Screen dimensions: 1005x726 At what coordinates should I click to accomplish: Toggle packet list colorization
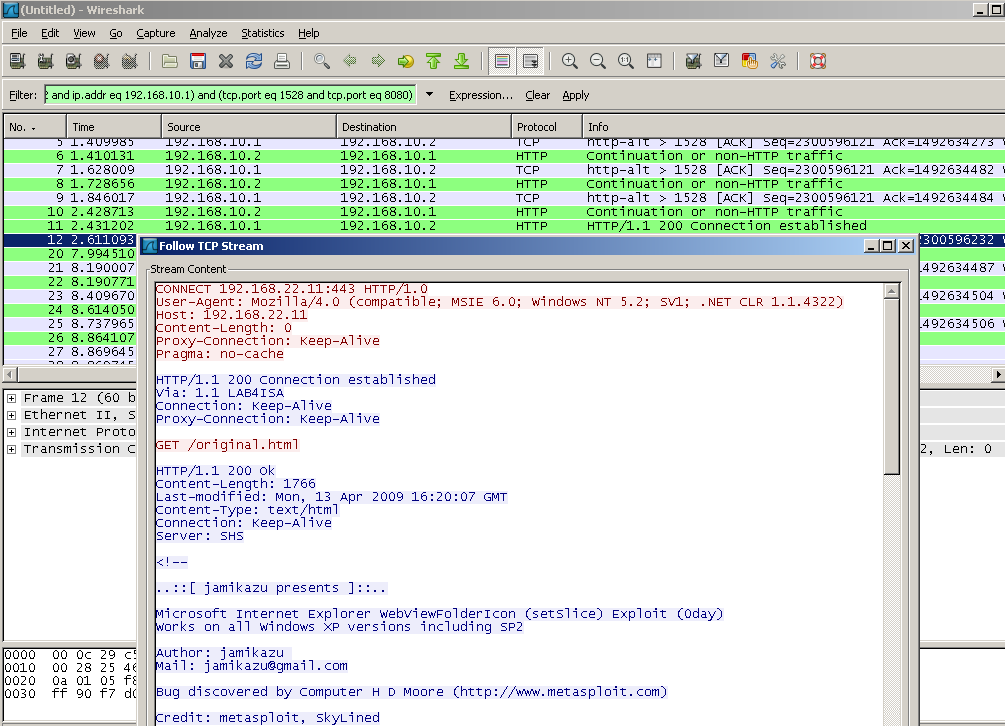tap(502, 62)
